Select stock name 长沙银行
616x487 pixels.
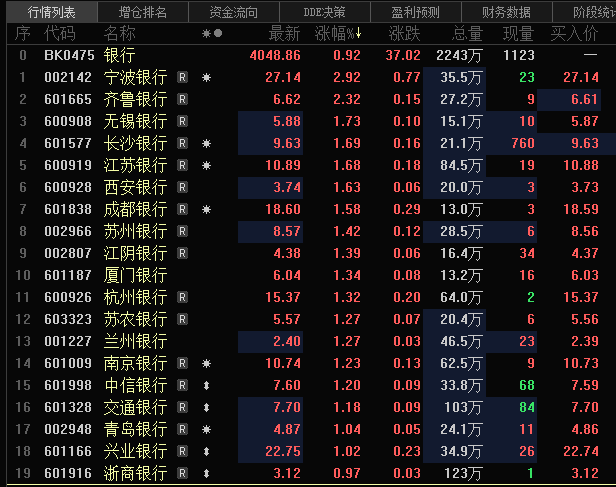point(136,143)
